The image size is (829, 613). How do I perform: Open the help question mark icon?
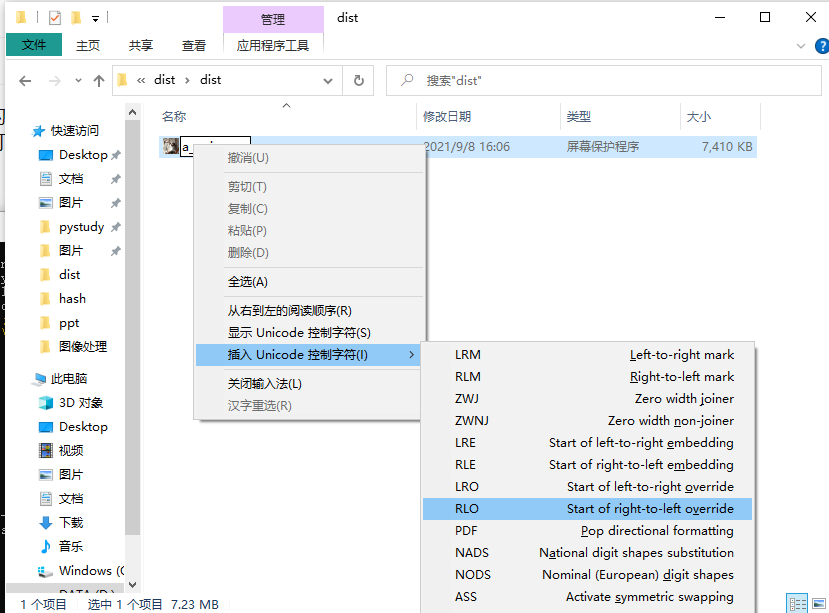point(822,46)
